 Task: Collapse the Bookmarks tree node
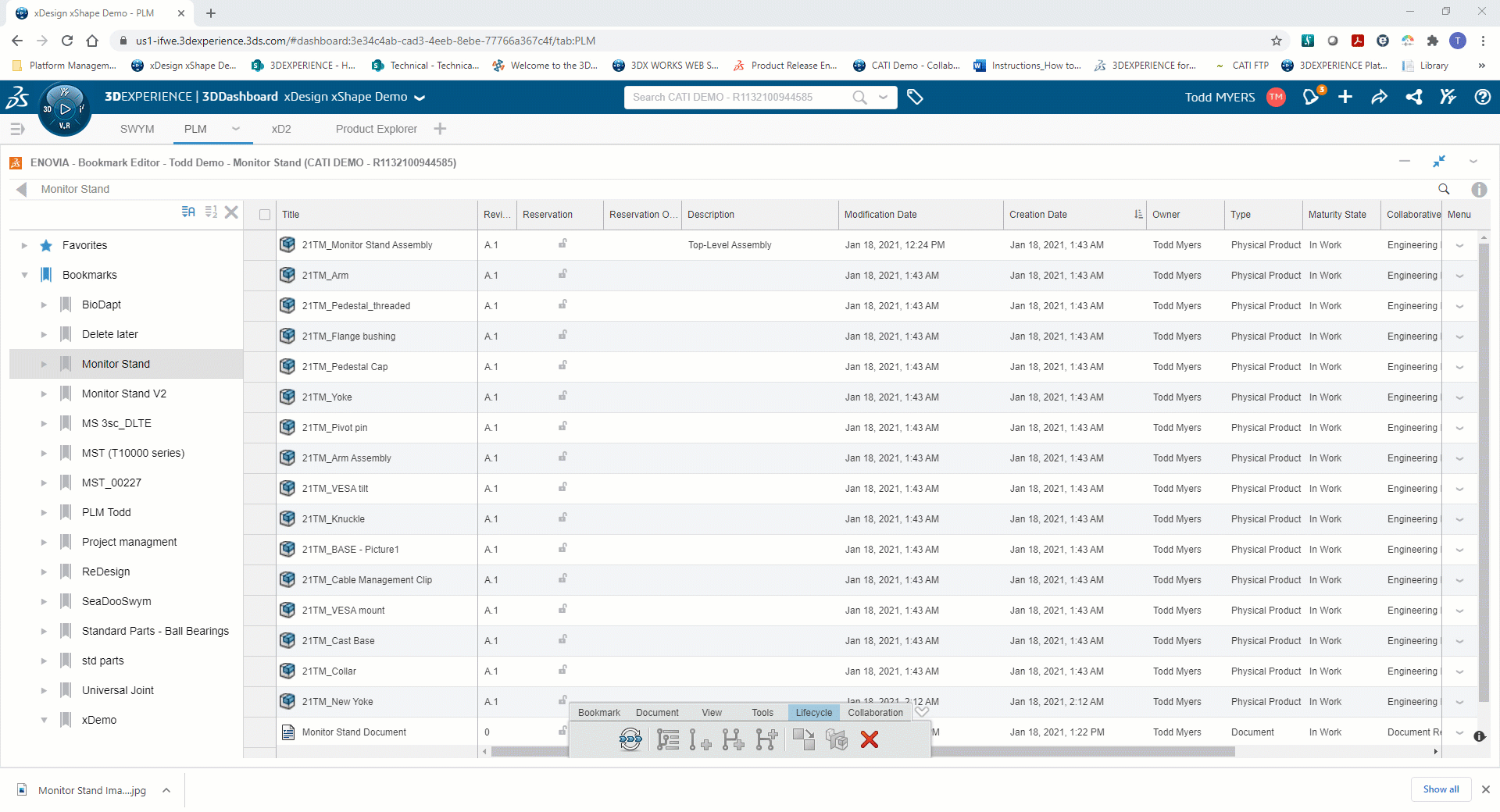coord(24,275)
